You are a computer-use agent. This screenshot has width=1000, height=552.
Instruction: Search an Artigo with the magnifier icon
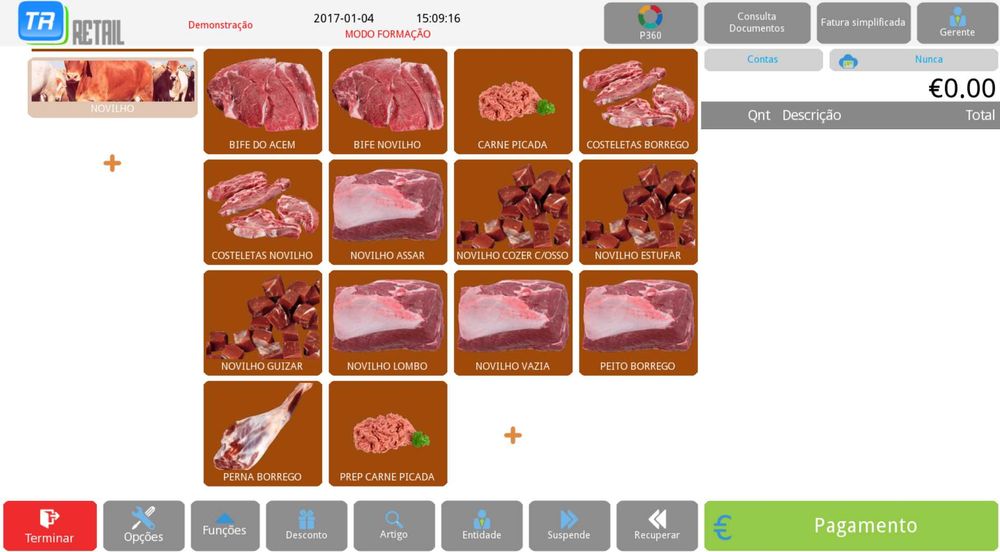pyautogui.click(x=394, y=526)
